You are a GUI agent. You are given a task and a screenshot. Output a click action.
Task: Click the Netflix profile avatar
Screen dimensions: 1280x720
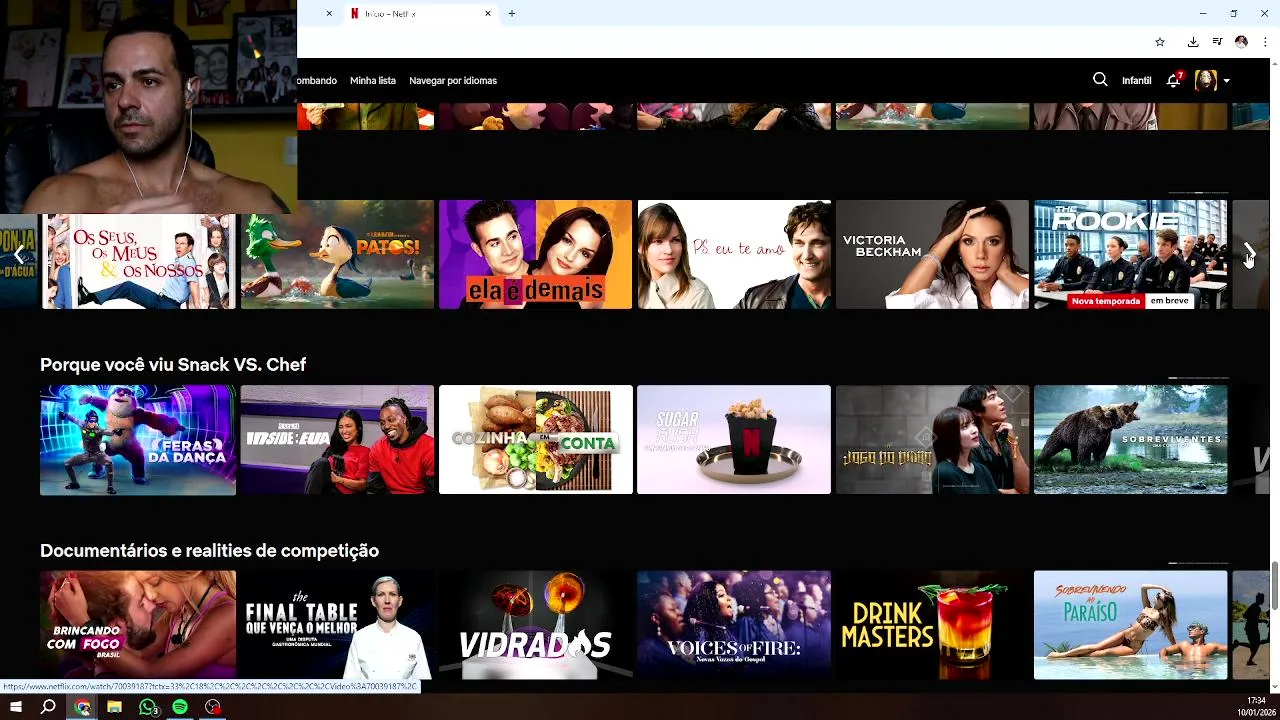click(1206, 80)
